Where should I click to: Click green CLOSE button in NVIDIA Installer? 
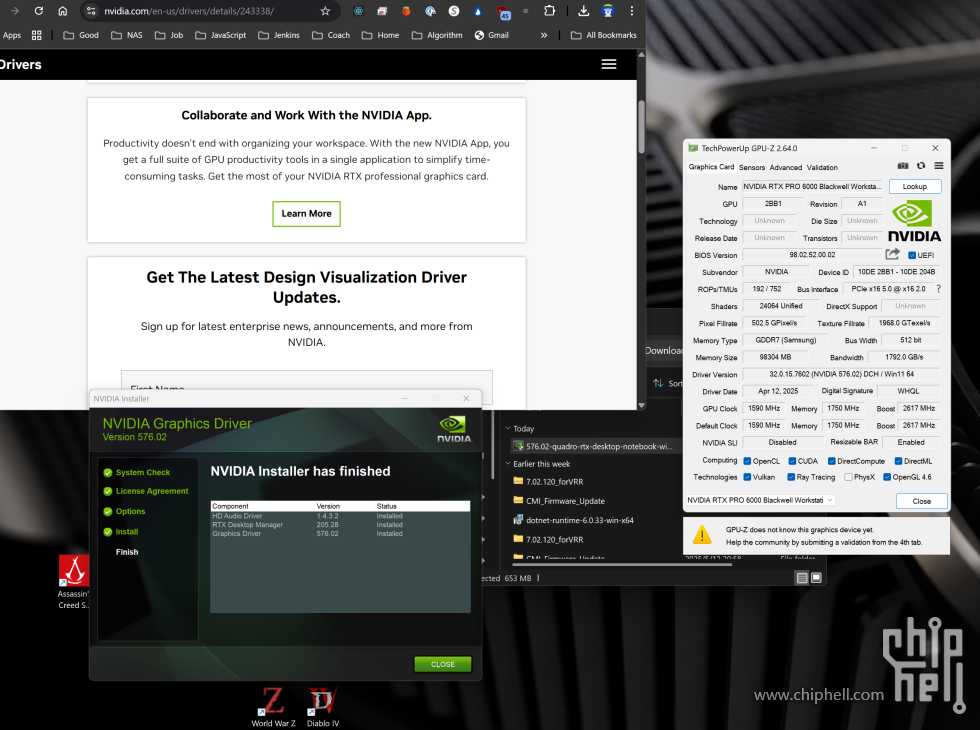click(x=442, y=664)
